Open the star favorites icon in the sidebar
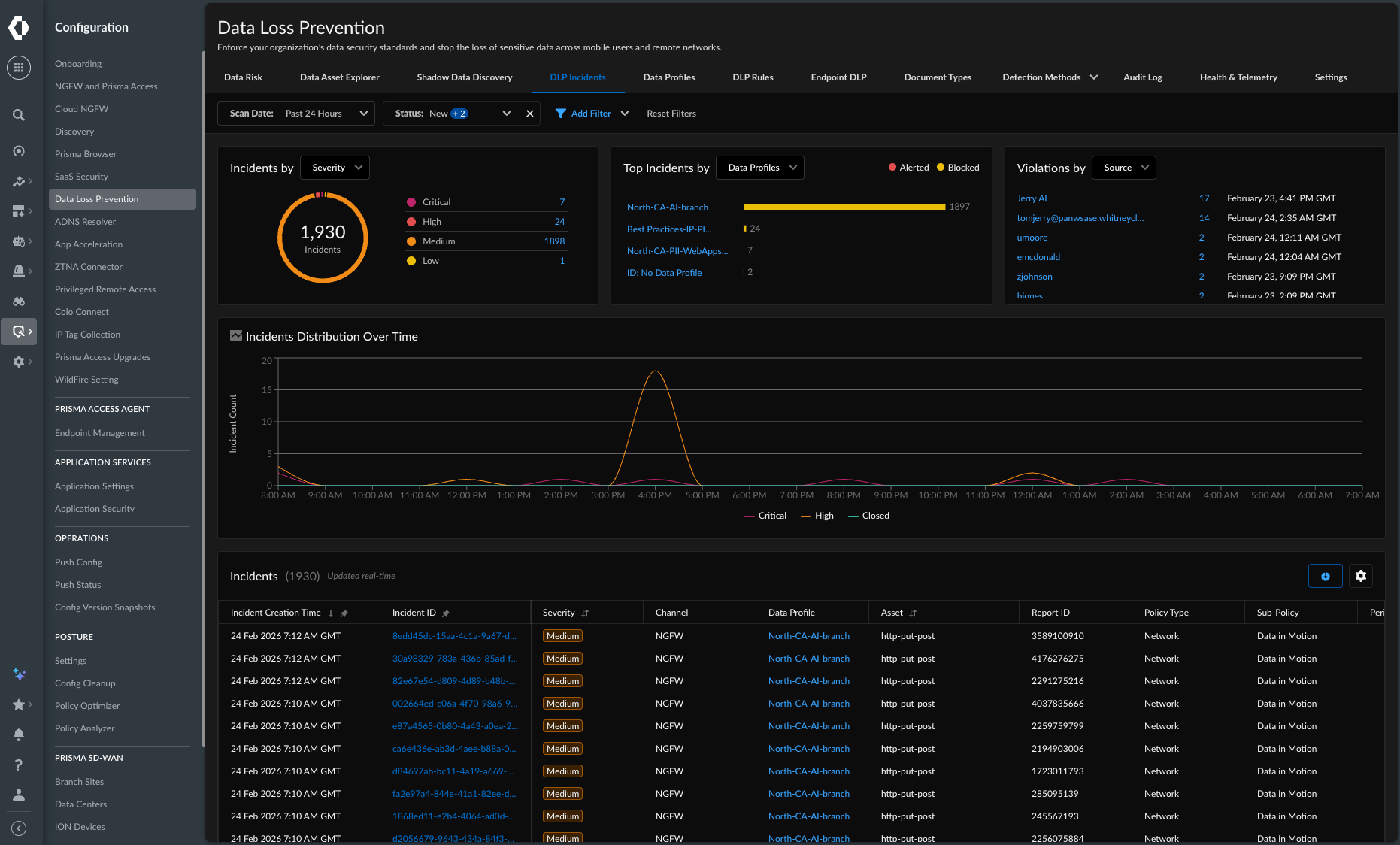The width and height of the screenshot is (1400, 845). [x=19, y=704]
